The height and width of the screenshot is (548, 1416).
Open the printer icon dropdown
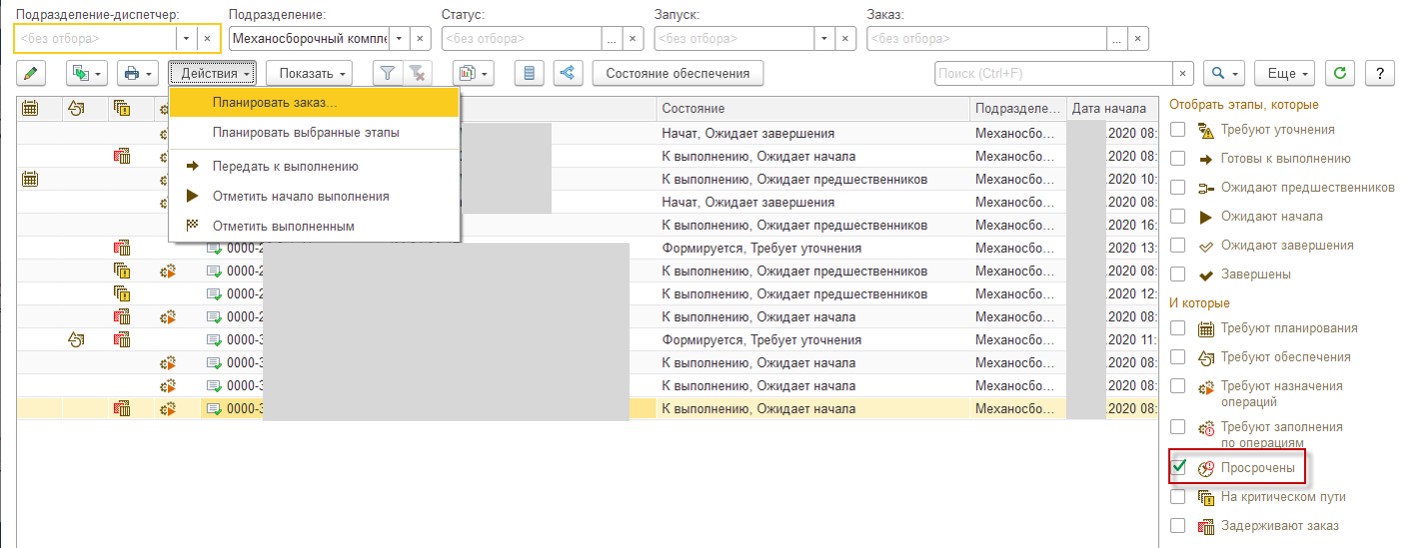(x=138, y=74)
